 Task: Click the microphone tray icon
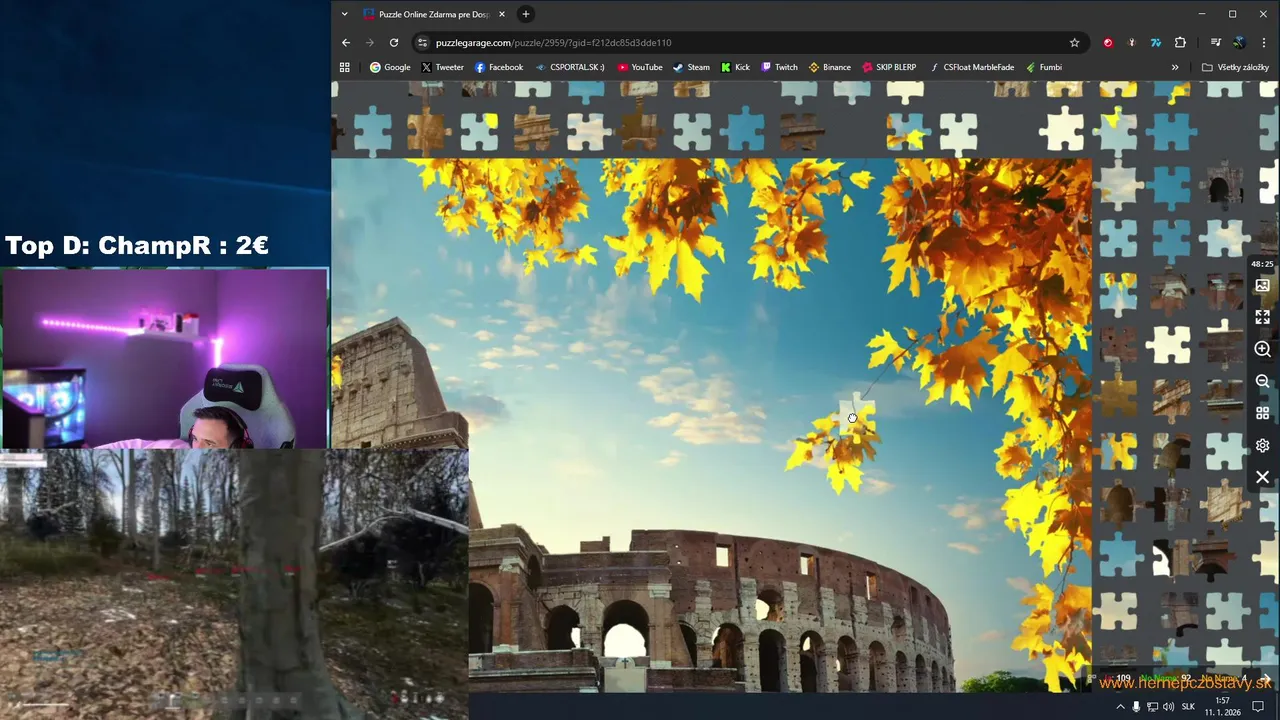(x=1136, y=706)
